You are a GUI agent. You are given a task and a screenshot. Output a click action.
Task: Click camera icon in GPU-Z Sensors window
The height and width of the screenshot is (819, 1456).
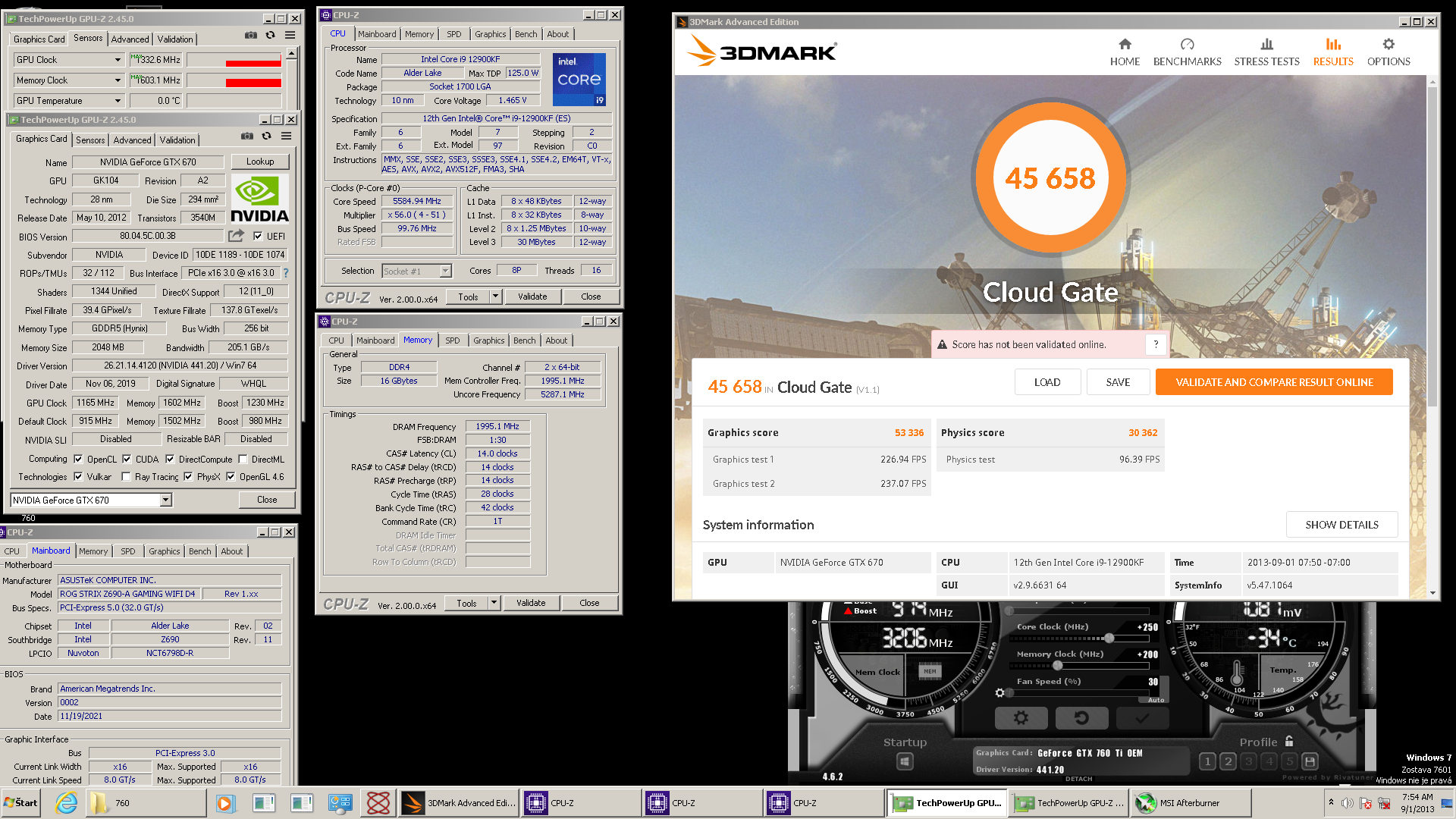[250, 36]
